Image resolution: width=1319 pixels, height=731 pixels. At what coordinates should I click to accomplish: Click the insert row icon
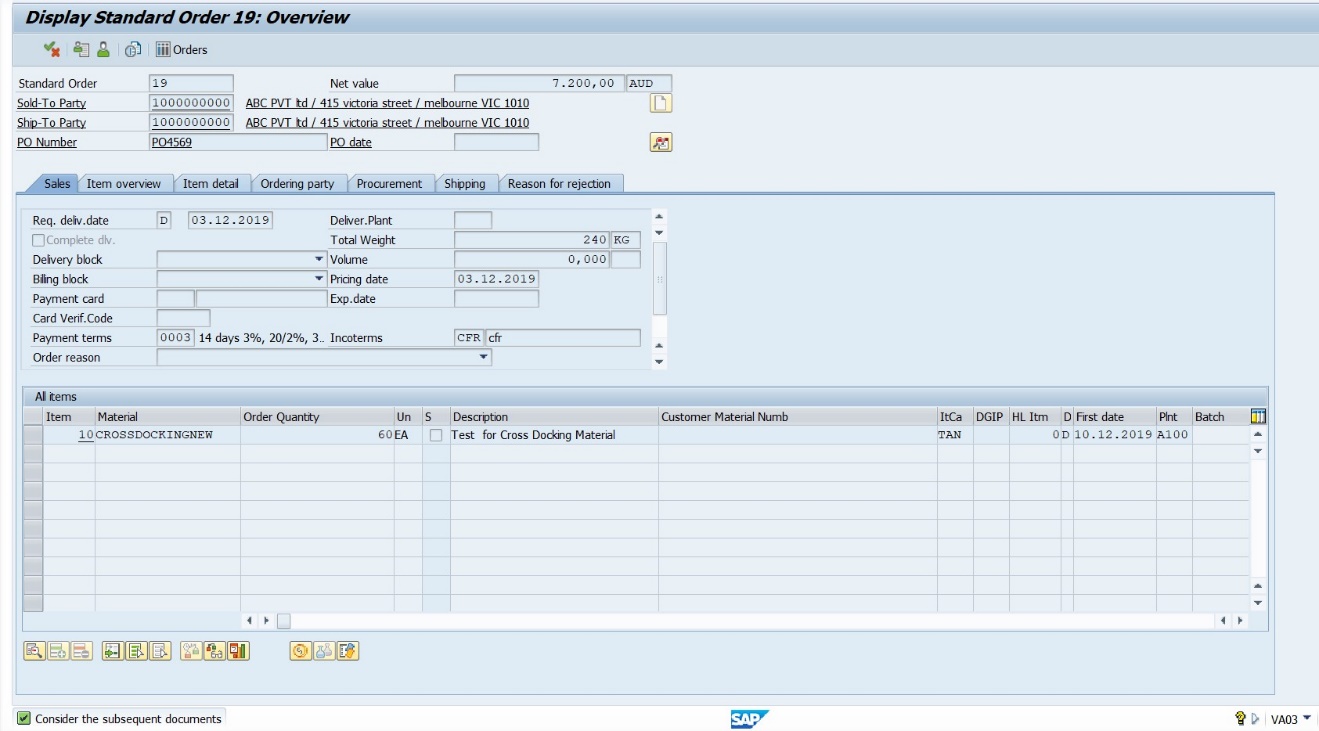58,651
